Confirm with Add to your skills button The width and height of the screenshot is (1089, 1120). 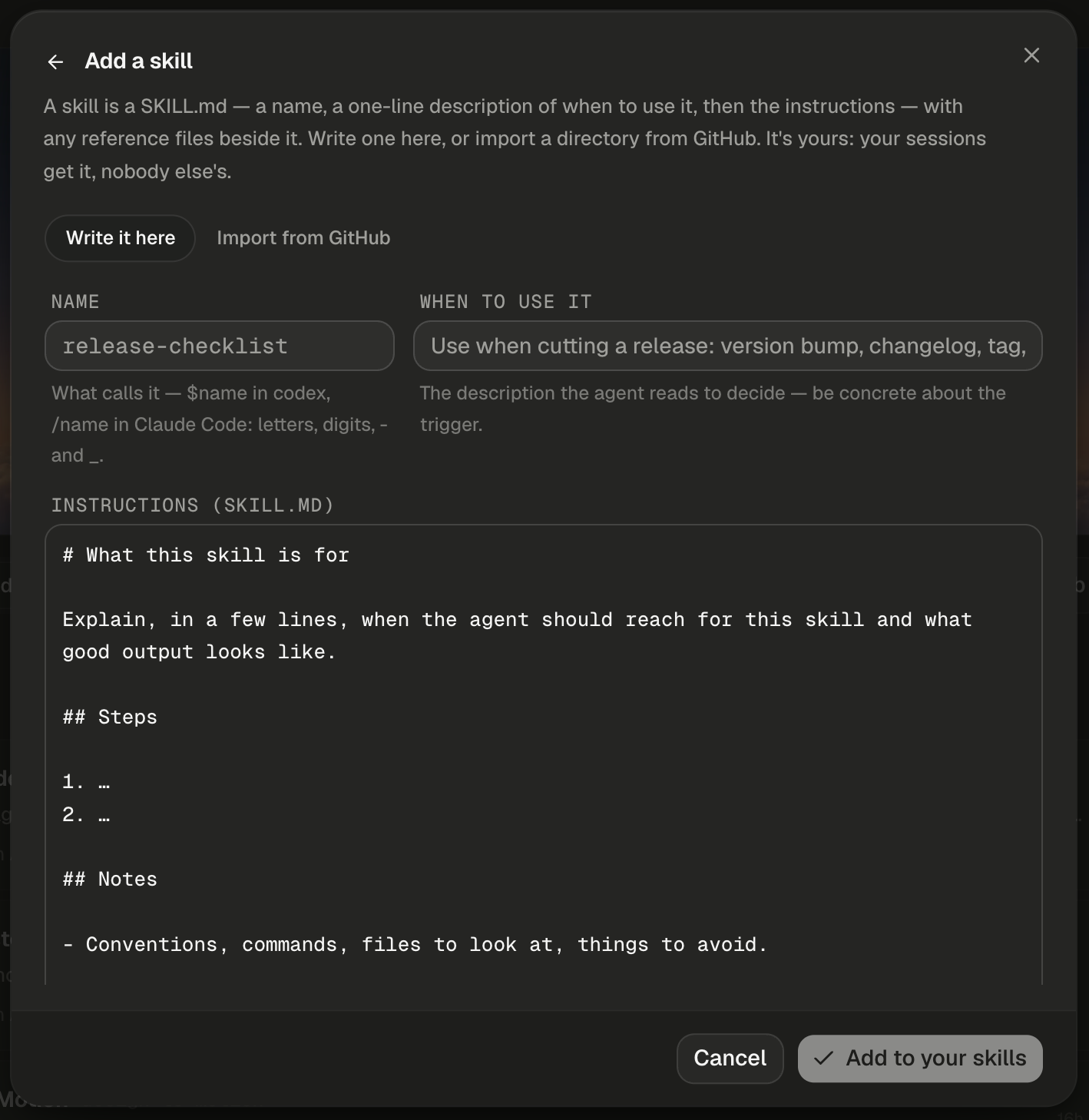point(920,1059)
